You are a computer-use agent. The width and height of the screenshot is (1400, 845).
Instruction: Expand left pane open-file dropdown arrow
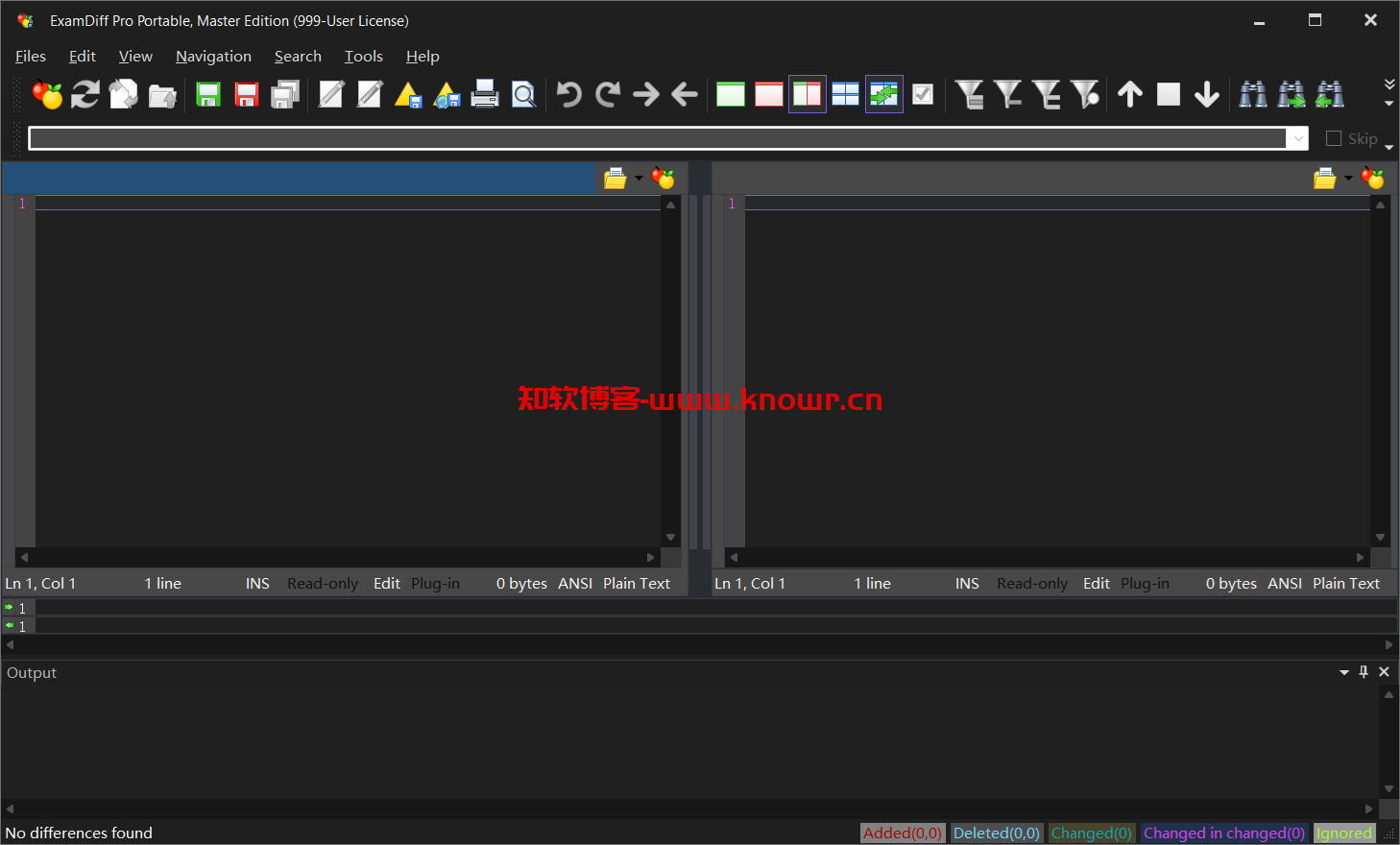[x=640, y=179]
